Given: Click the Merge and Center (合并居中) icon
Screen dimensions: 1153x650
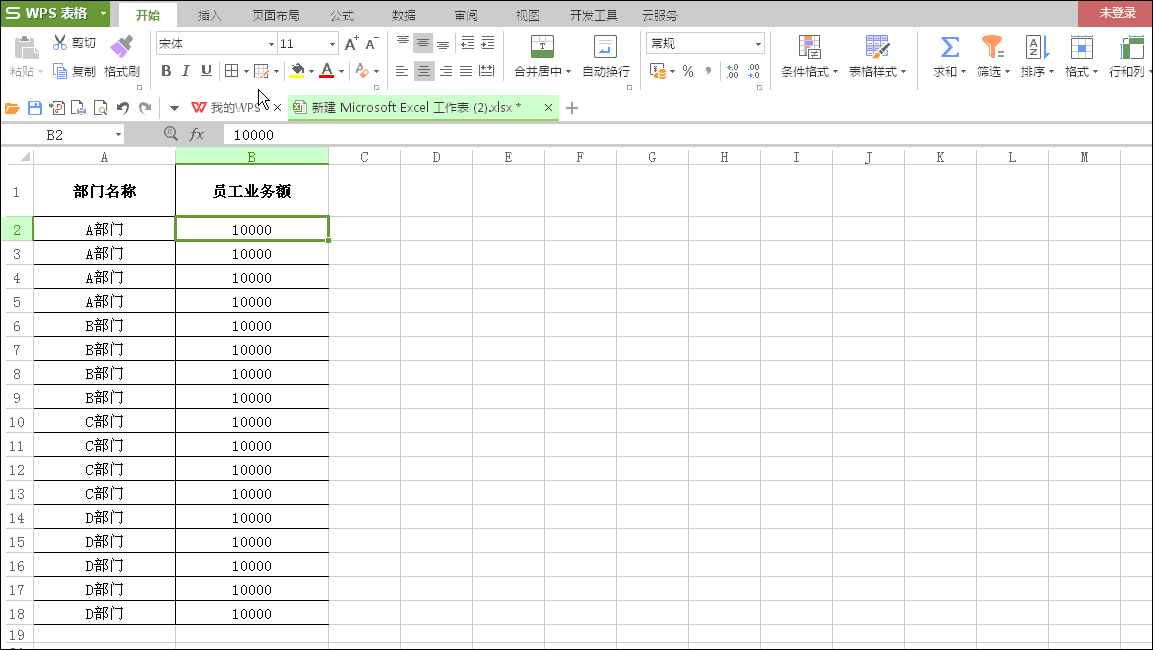Looking at the screenshot, I should pos(543,47).
